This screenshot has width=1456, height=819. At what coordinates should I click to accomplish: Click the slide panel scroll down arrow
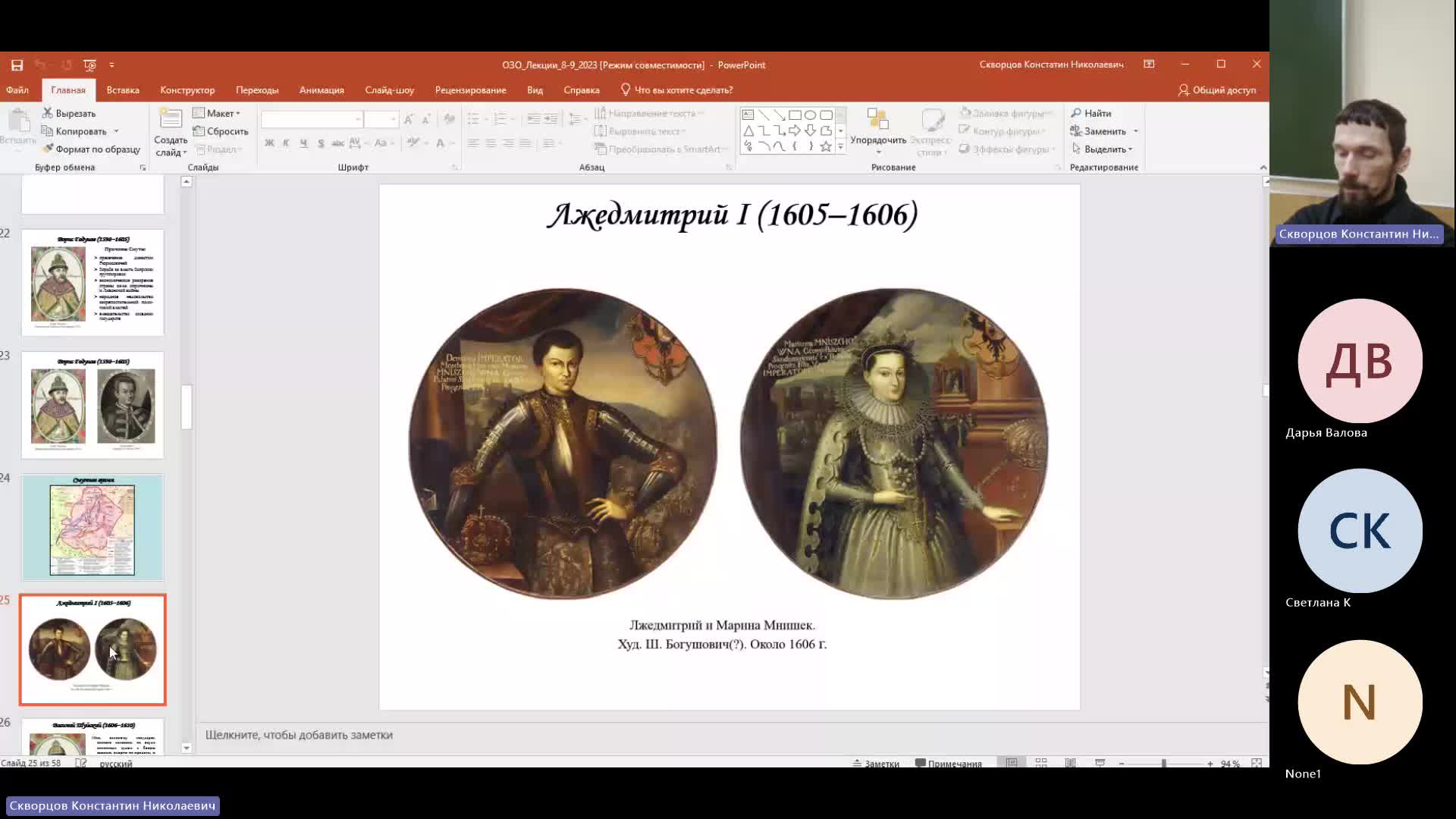(187, 748)
